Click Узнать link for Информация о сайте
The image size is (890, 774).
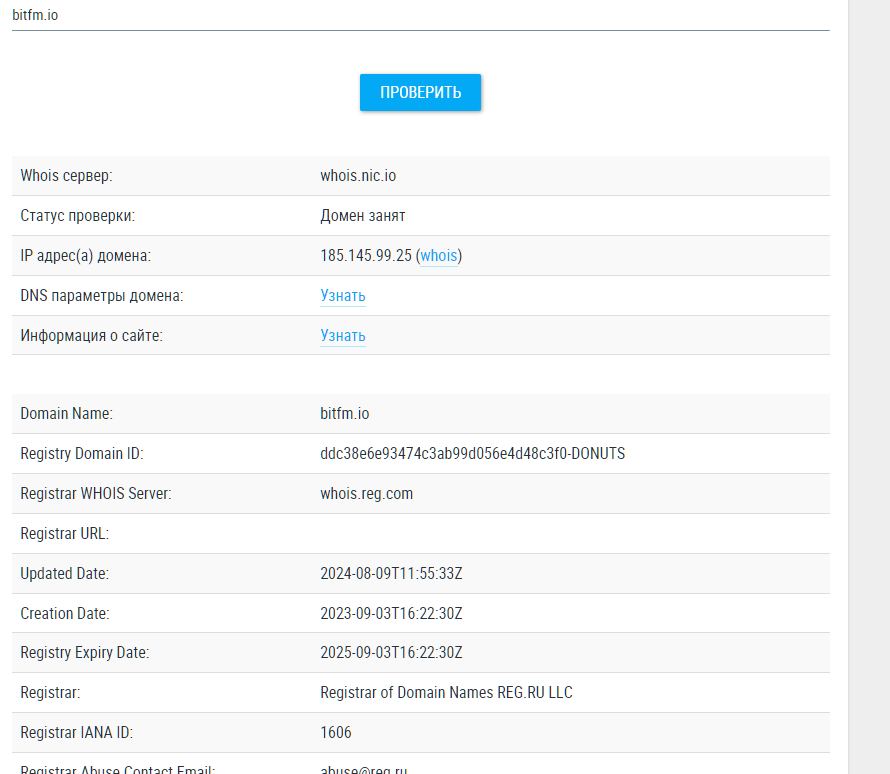[342, 335]
